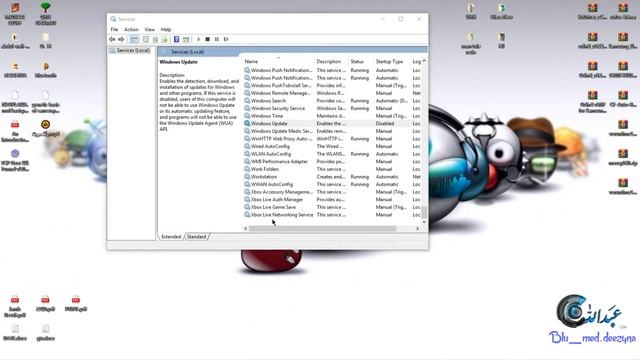Viewport: 640px width, 360px height.
Task: Start Service using the play icon
Action: point(198,39)
